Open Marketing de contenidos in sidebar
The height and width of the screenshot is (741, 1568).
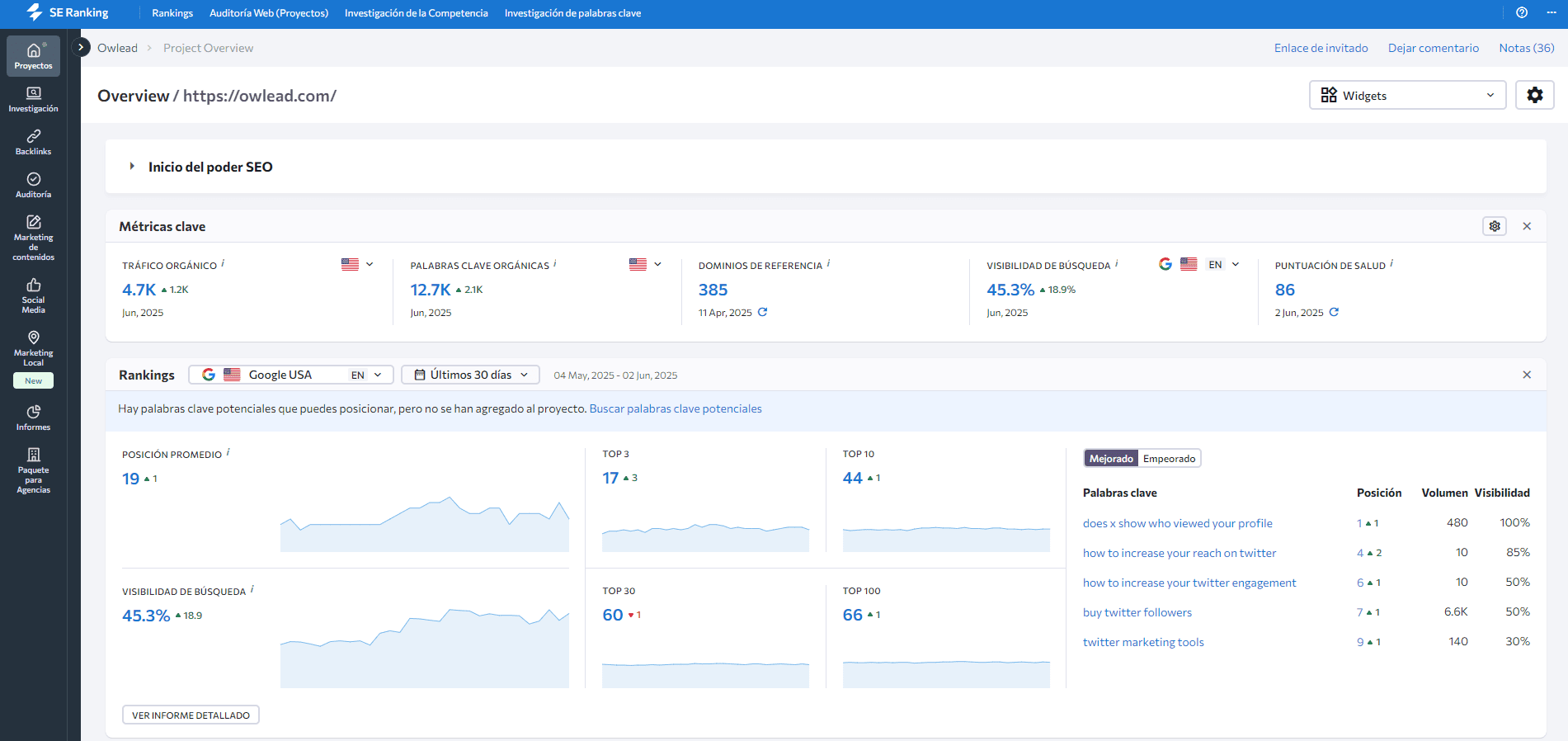33,238
